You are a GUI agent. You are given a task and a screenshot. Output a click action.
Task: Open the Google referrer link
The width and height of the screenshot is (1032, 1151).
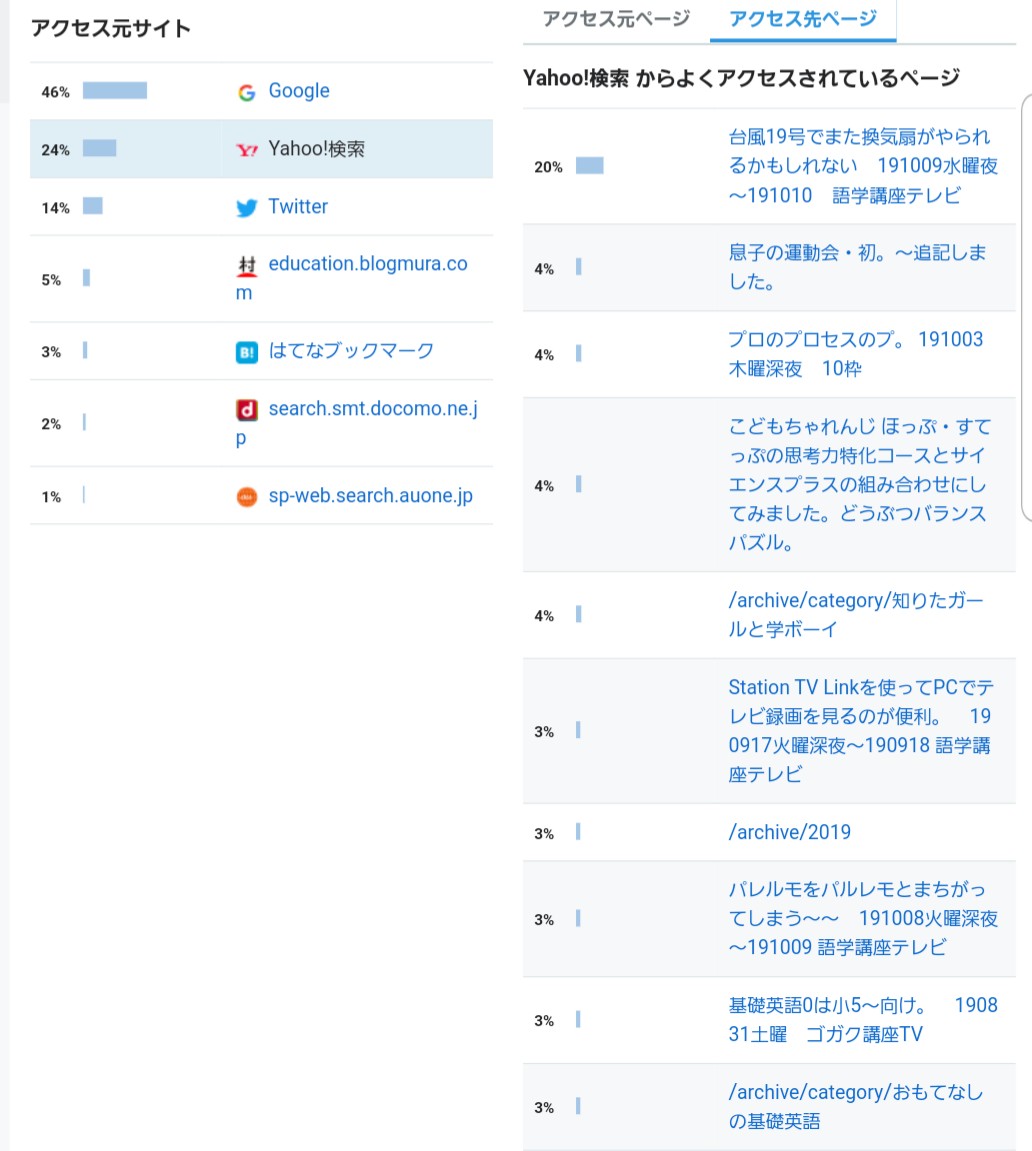pos(298,91)
